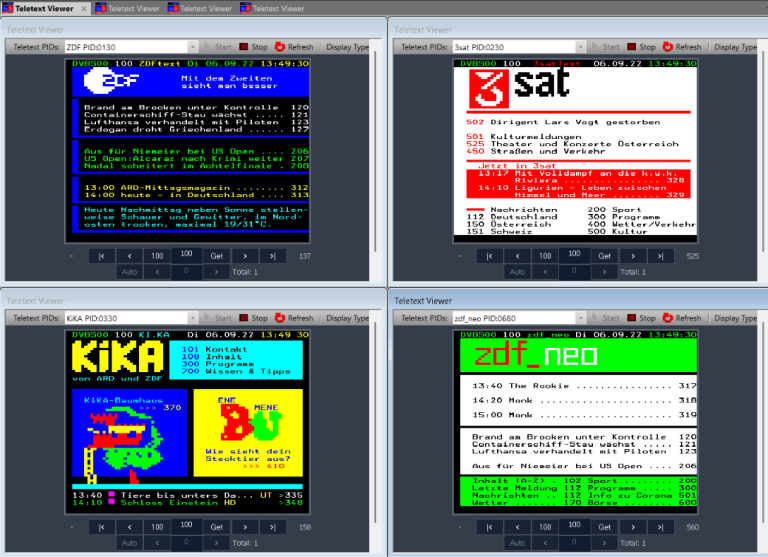768x557 pixels.
Task: Focus the page number field in 3sat panel
Action: (x=574, y=255)
